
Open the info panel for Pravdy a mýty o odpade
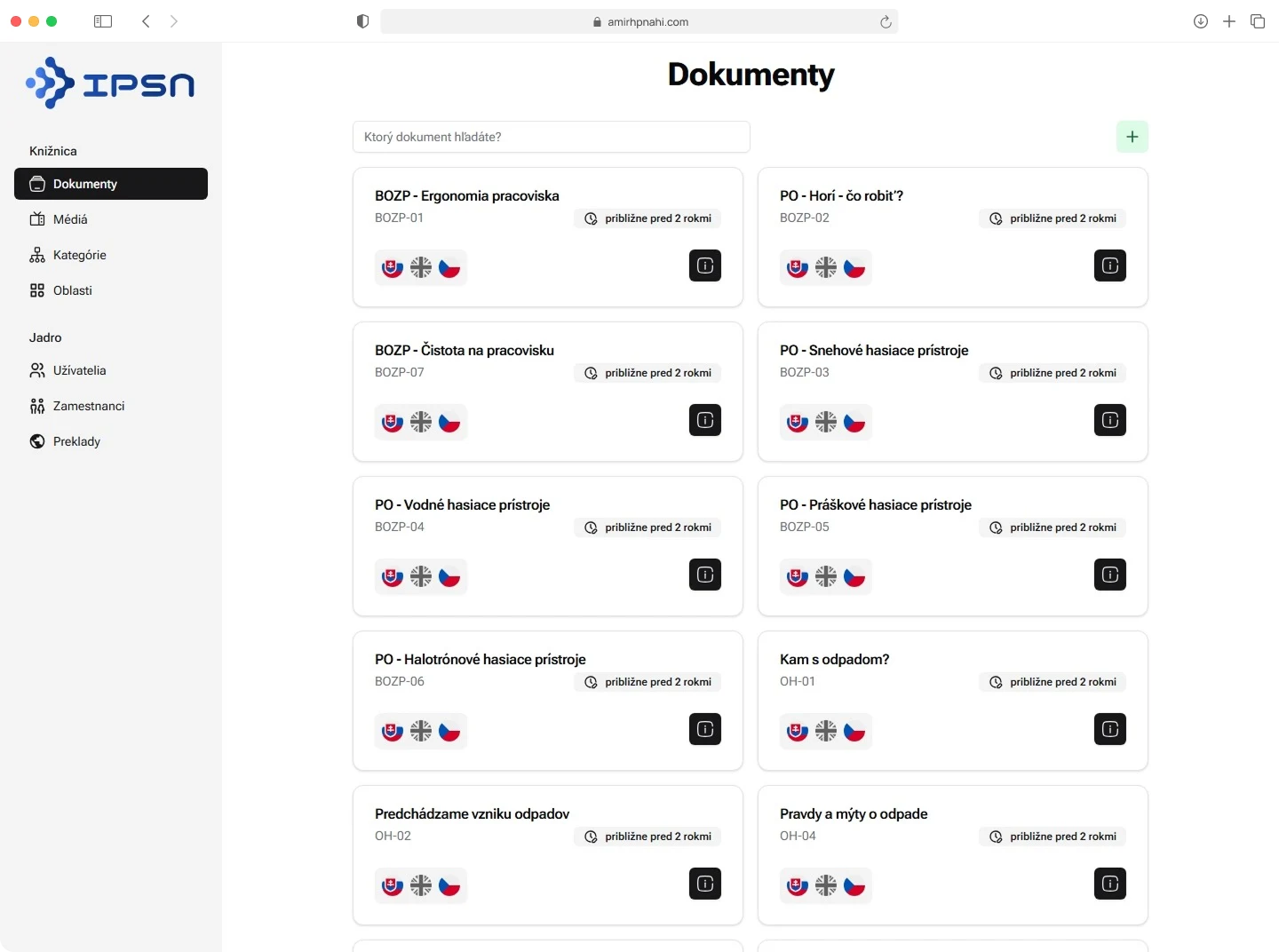tap(1110, 884)
